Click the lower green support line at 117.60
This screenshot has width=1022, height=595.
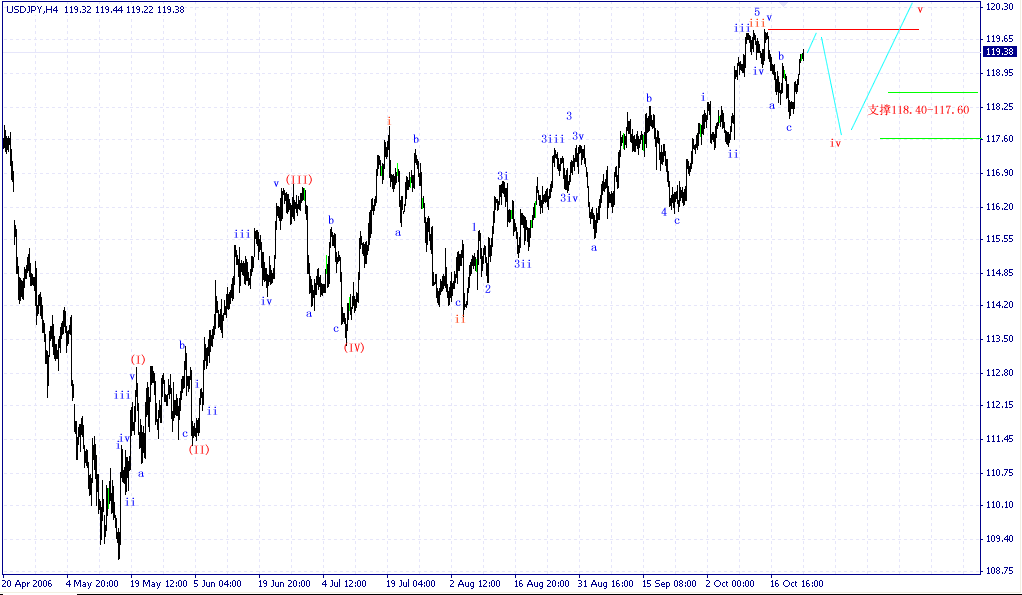click(931, 138)
